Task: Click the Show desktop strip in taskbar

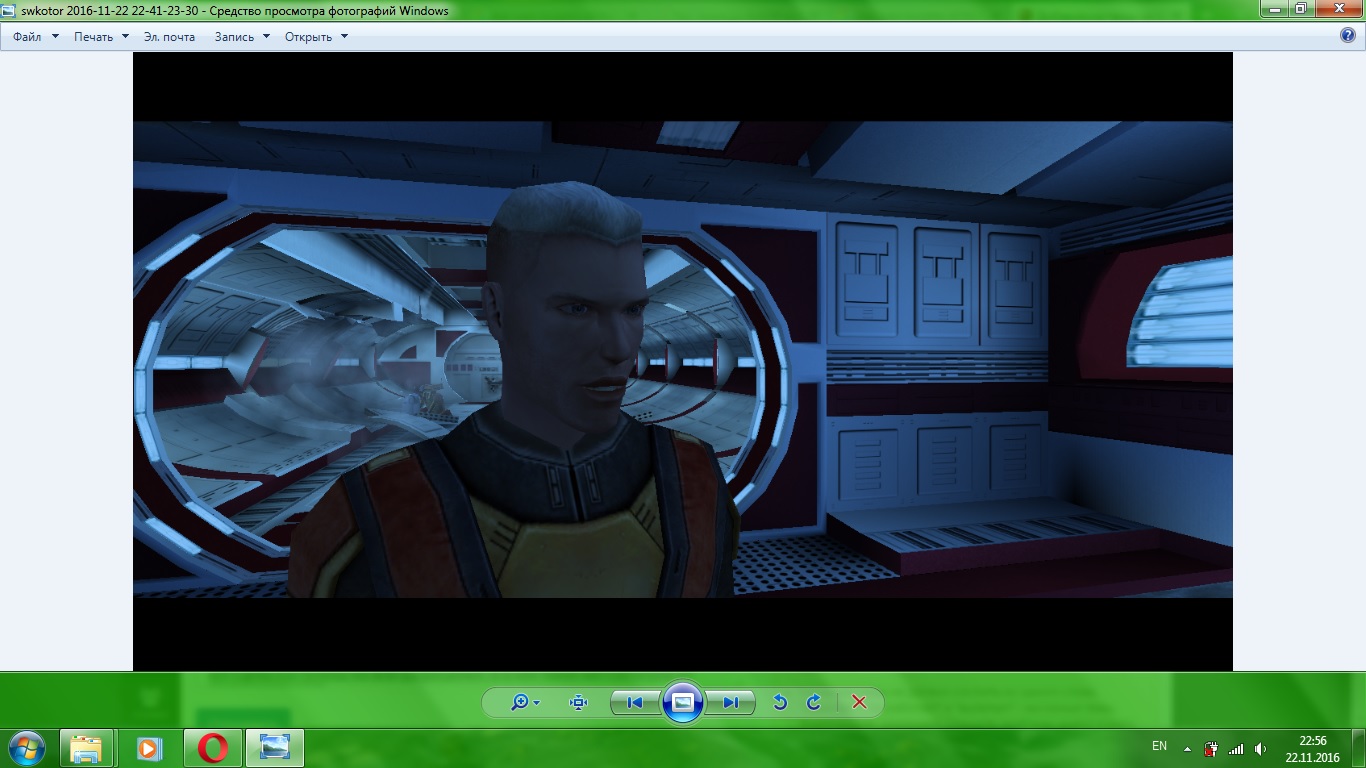Action: (x=1359, y=749)
